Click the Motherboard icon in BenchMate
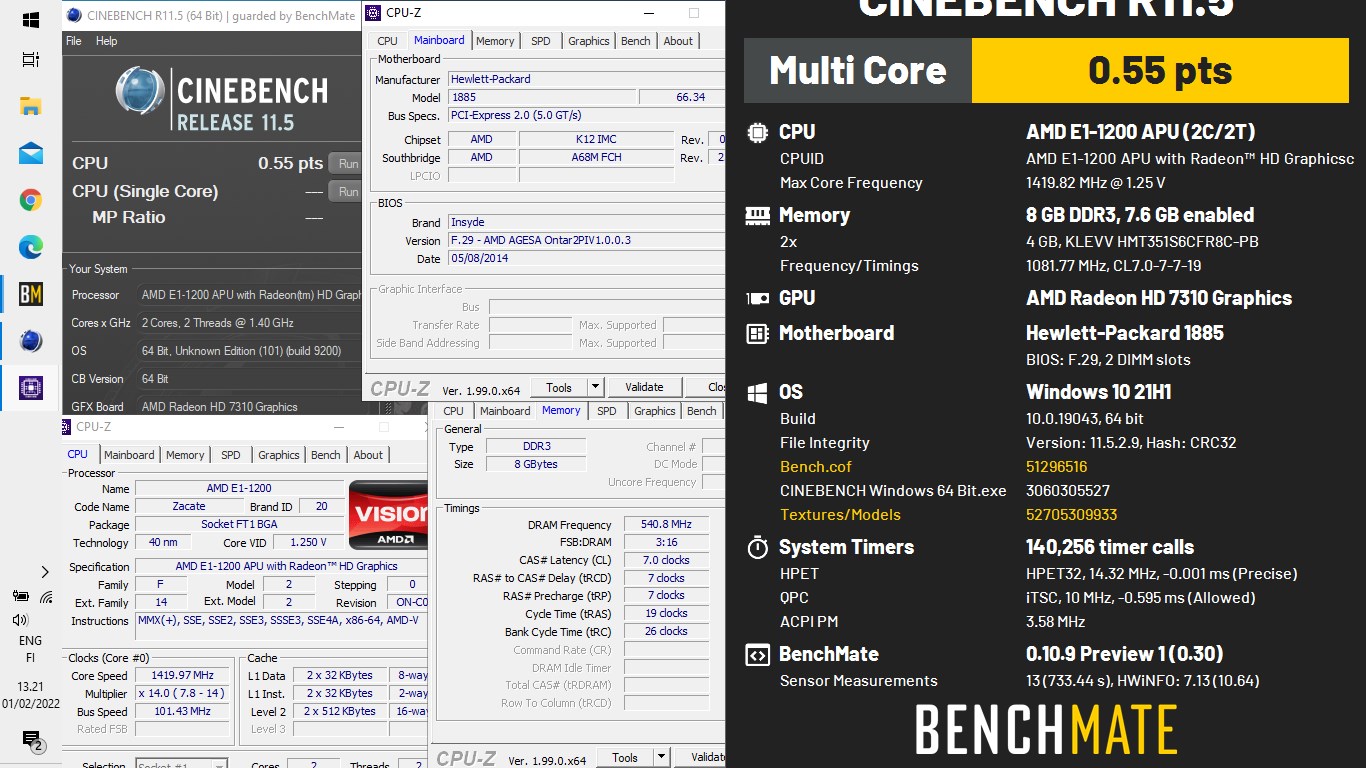The height and width of the screenshot is (768, 1366). 758,333
